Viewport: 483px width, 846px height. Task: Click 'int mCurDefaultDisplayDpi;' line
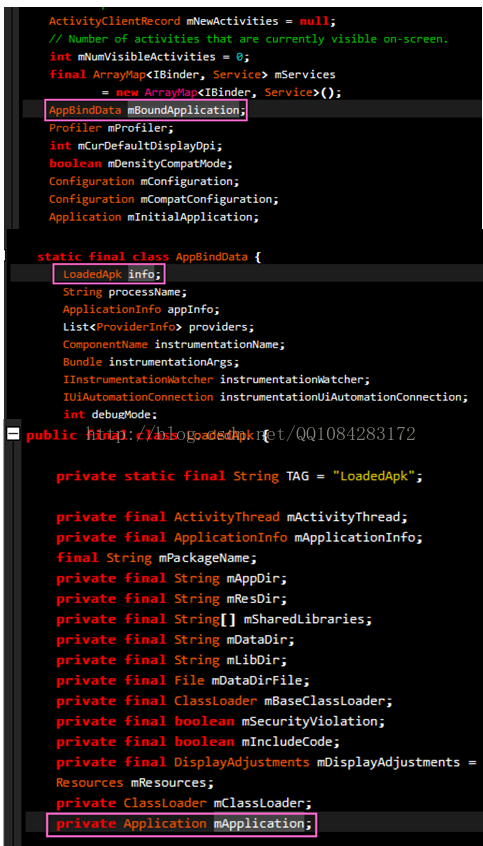135,146
